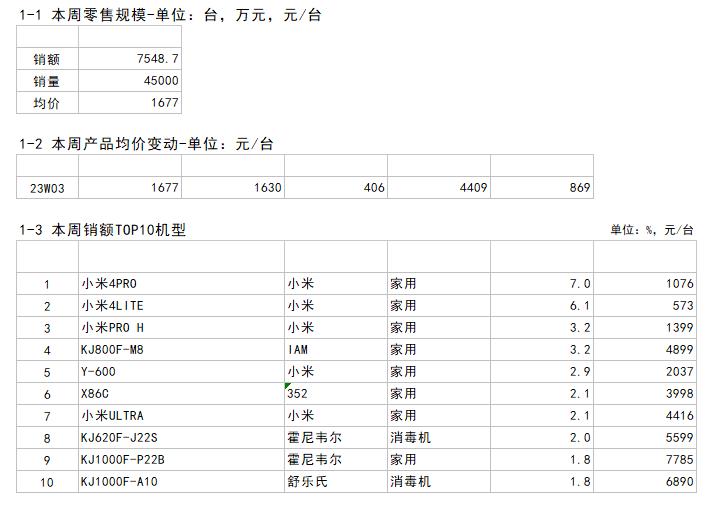Select model cell 小米PRO H
Screen dimensions: 717x509
point(181,327)
